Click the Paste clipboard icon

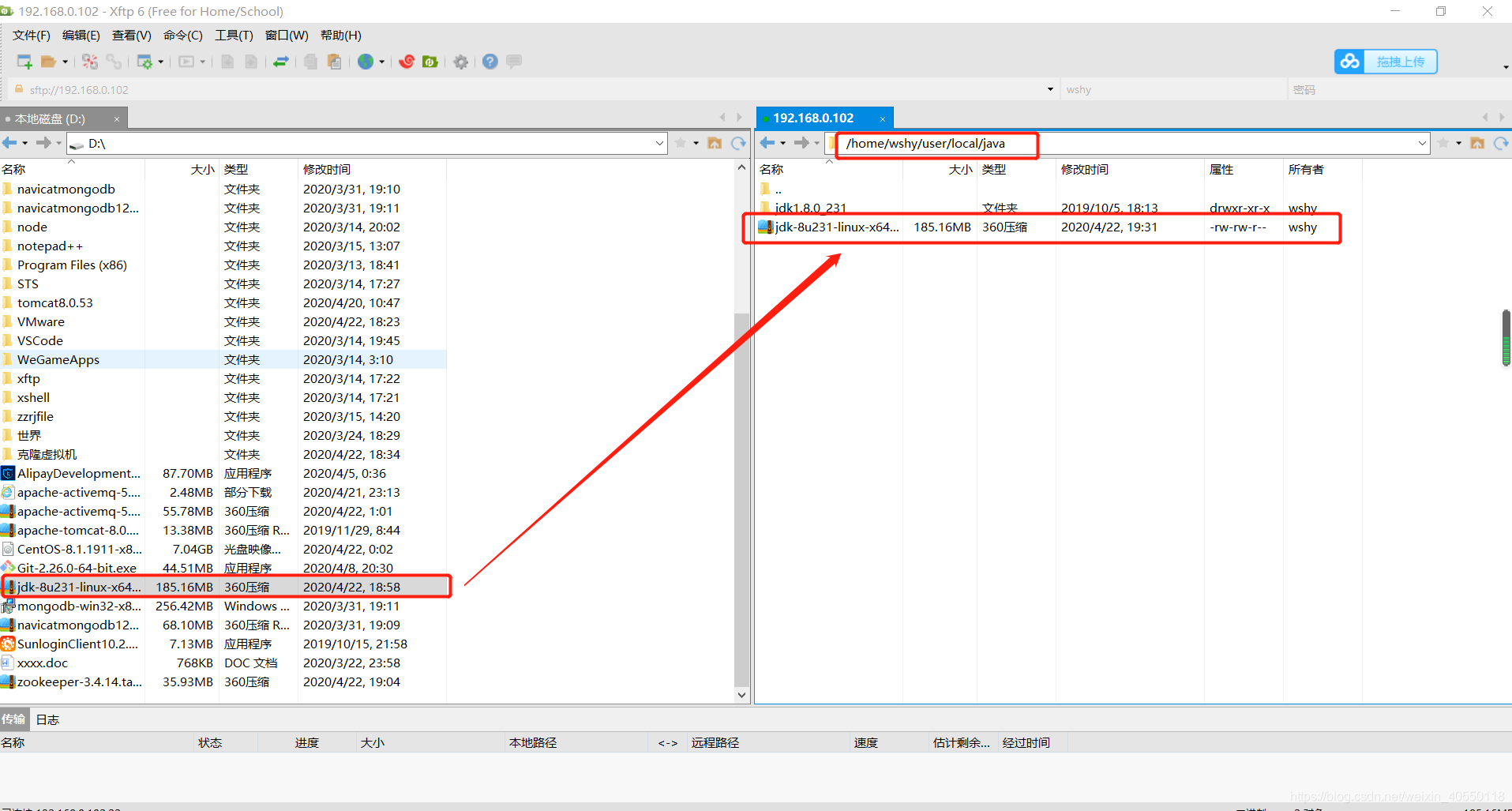click(x=334, y=62)
